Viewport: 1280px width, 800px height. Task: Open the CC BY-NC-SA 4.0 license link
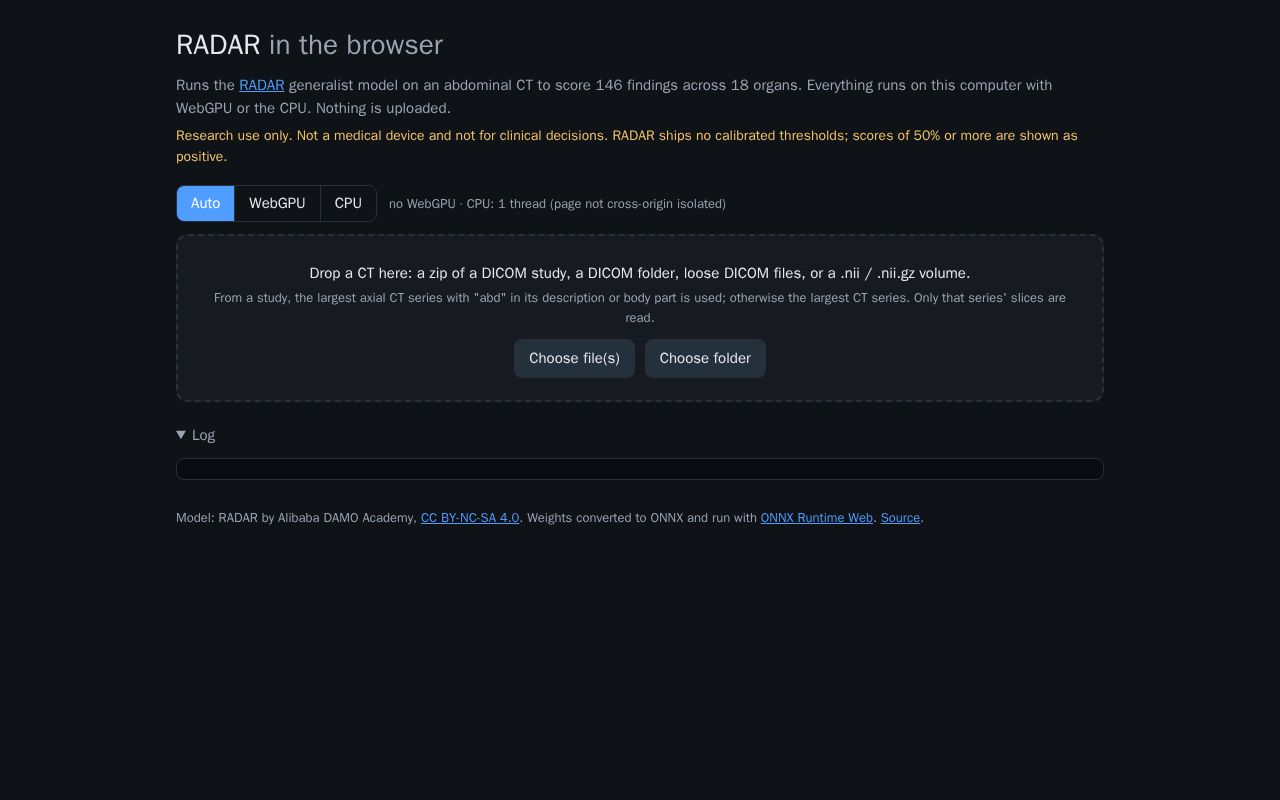[470, 518]
